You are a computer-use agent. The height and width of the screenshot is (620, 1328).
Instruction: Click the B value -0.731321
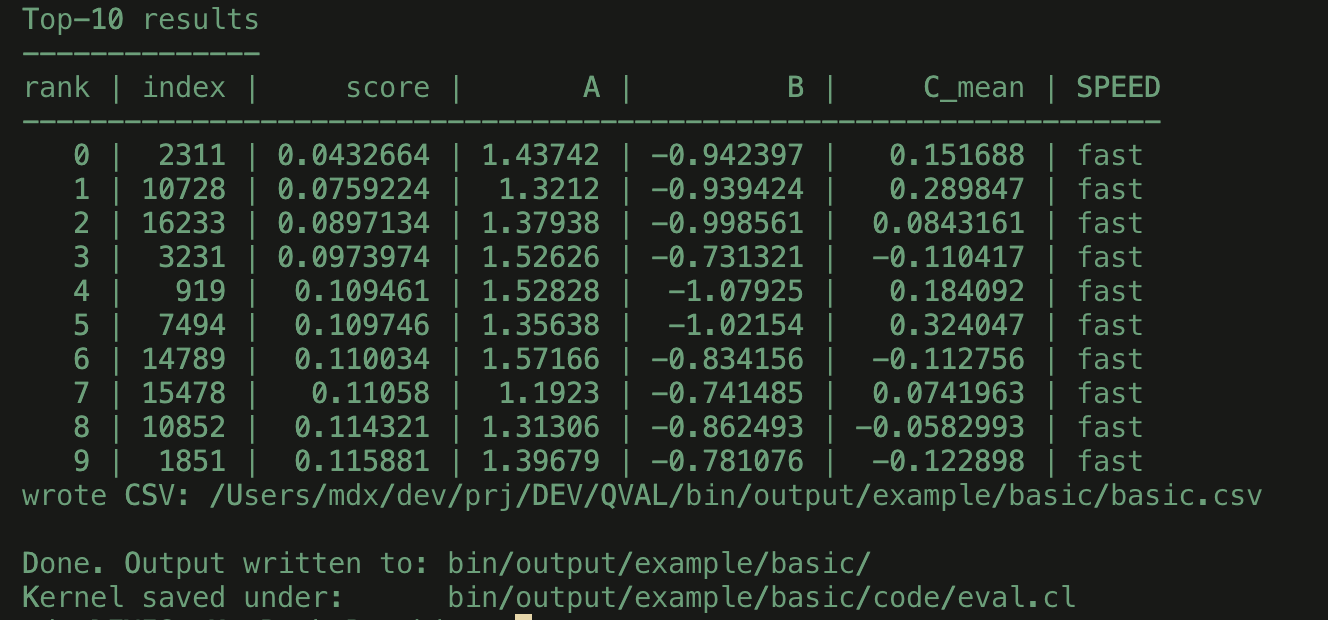[727, 257]
